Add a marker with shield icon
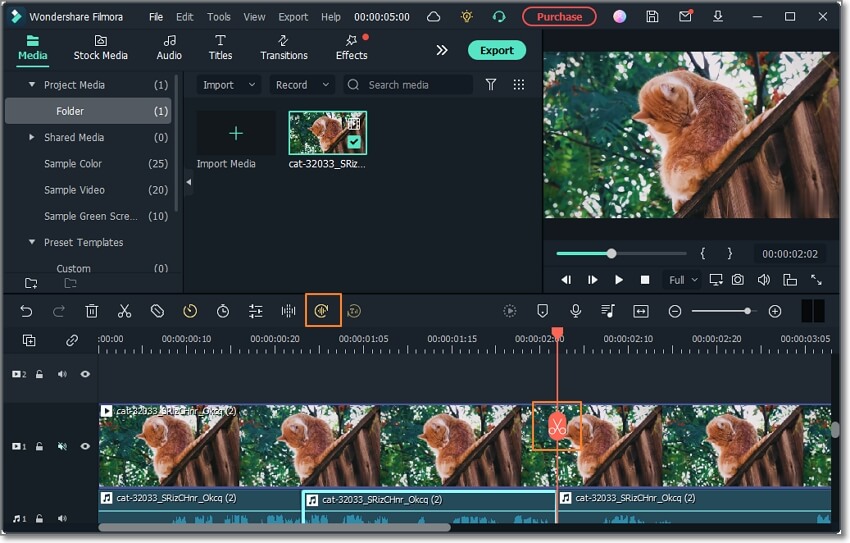Viewport: 850px width, 543px height. pyautogui.click(x=542, y=311)
